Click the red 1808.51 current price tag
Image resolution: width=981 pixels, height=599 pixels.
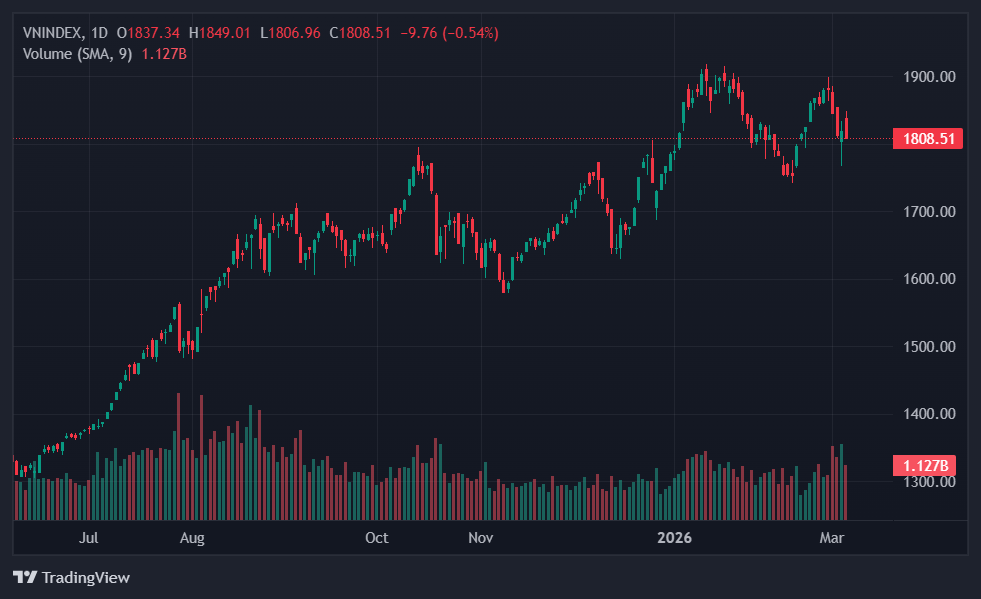click(x=927, y=139)
